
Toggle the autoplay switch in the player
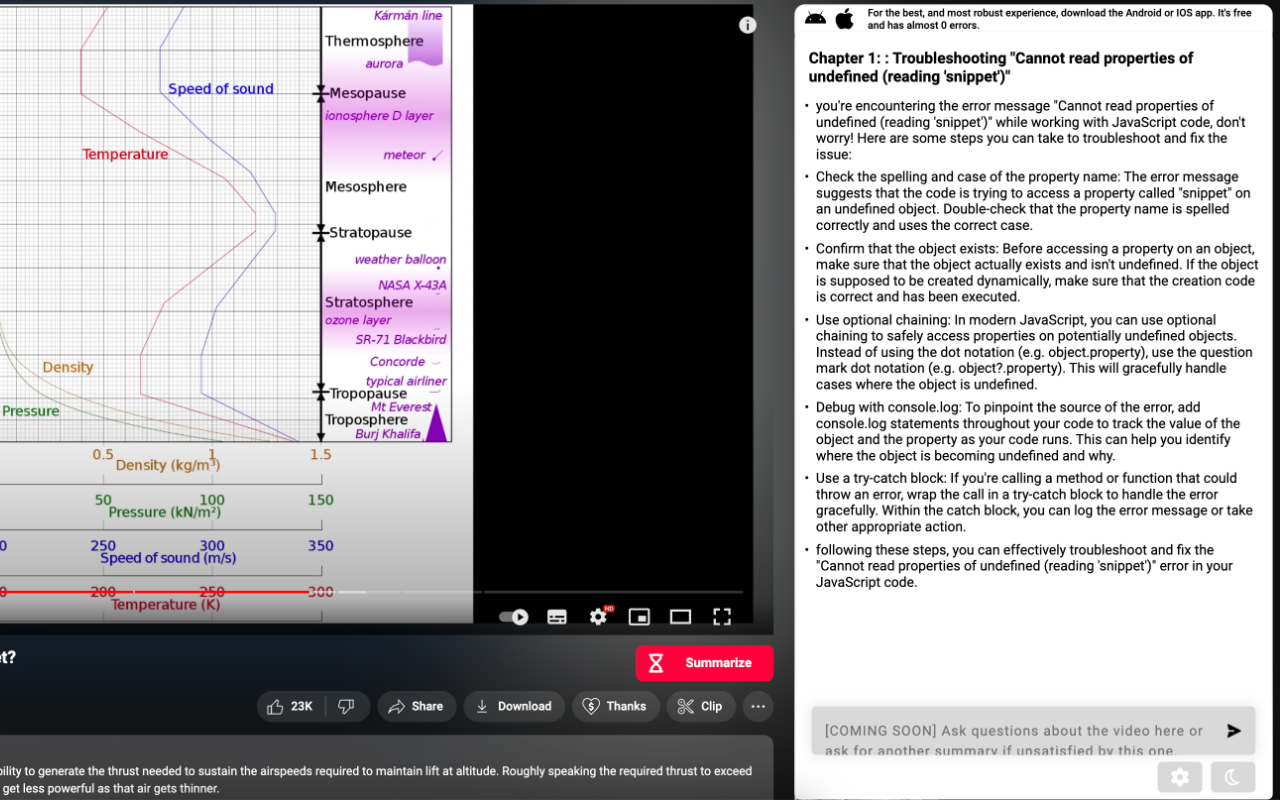click(x=513, y=617)
